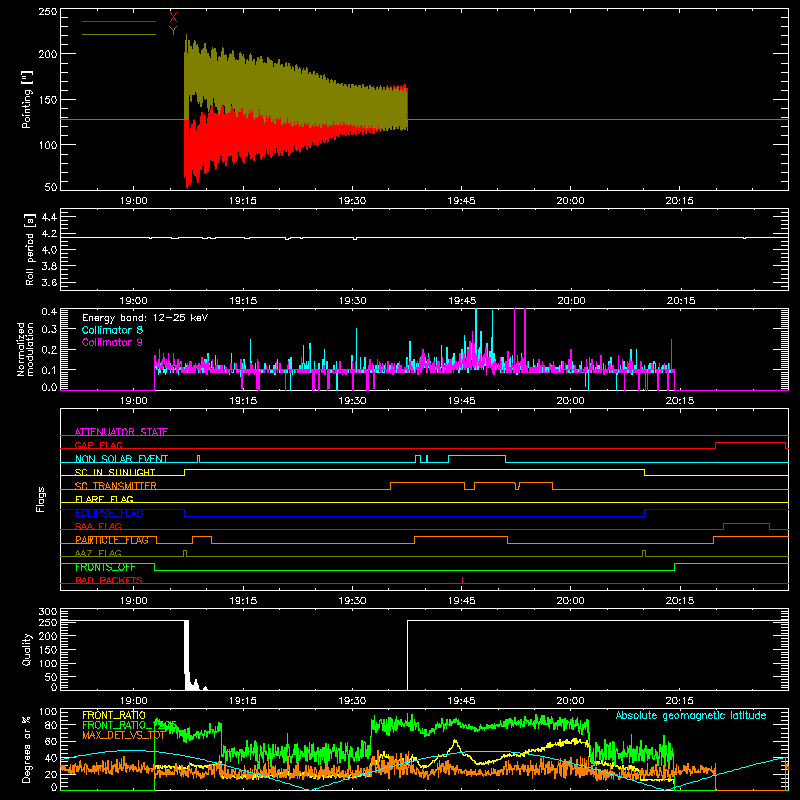The image size is (800, 800).
Task: Select the X legend label
Action: click(x=173, y=17)
